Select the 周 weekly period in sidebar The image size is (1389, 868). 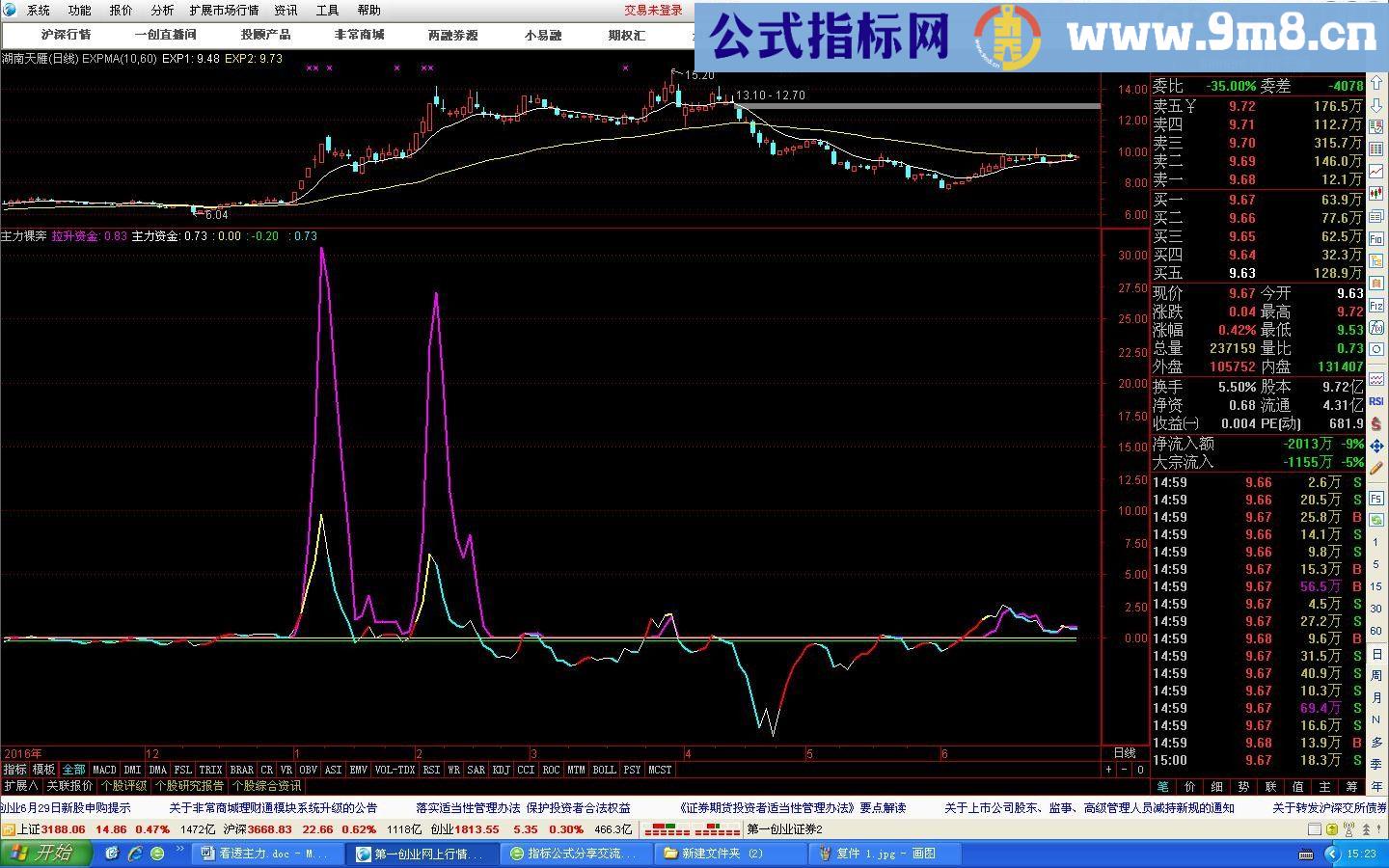[x=1376, y=675]
